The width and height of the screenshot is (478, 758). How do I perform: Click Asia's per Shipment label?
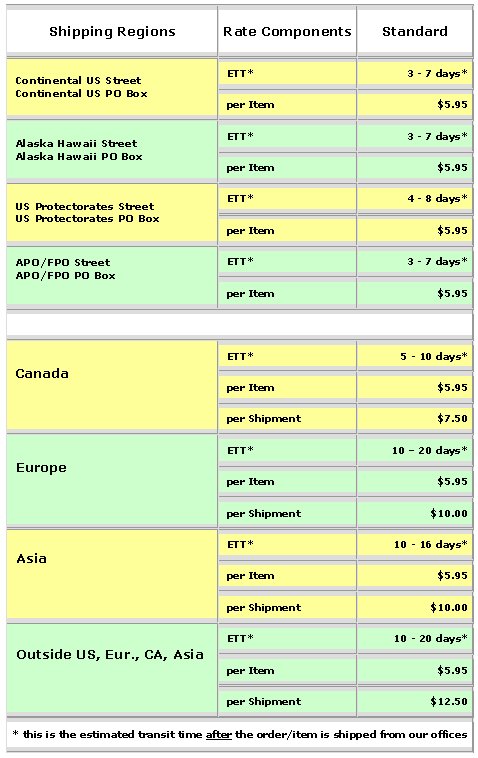tap(264, 608)
